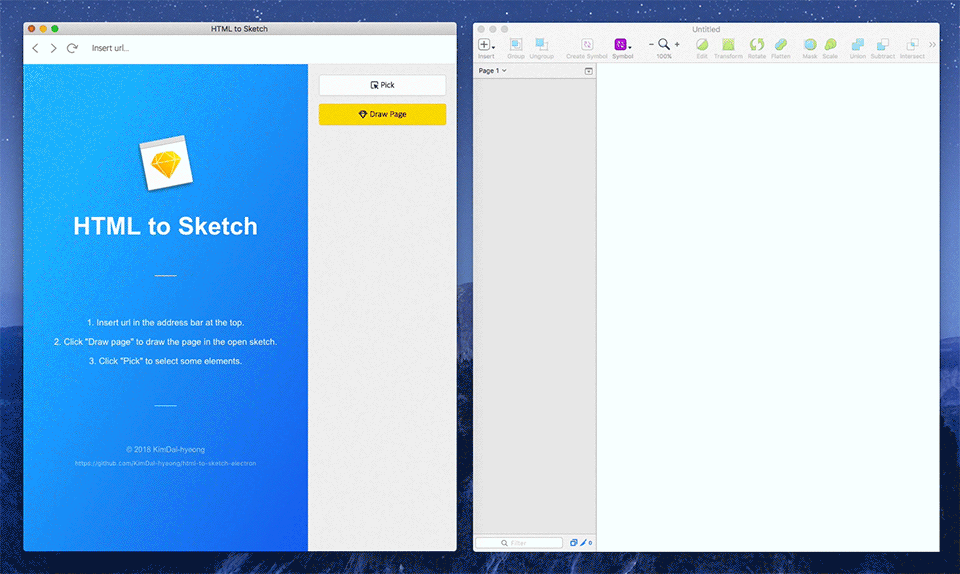Select the Group icon in the toolbar
This screenshot has width=960, height=574.
point(516,48)
